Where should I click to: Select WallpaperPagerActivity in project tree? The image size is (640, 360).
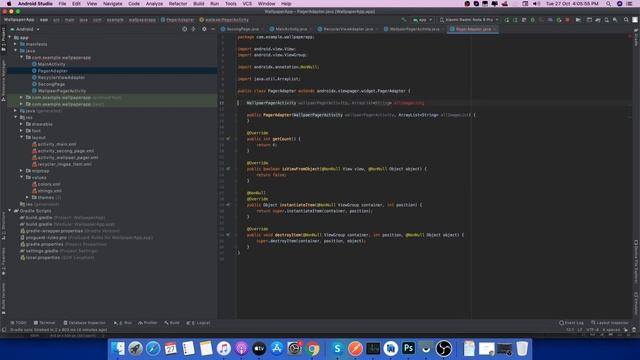click(62, 91)
